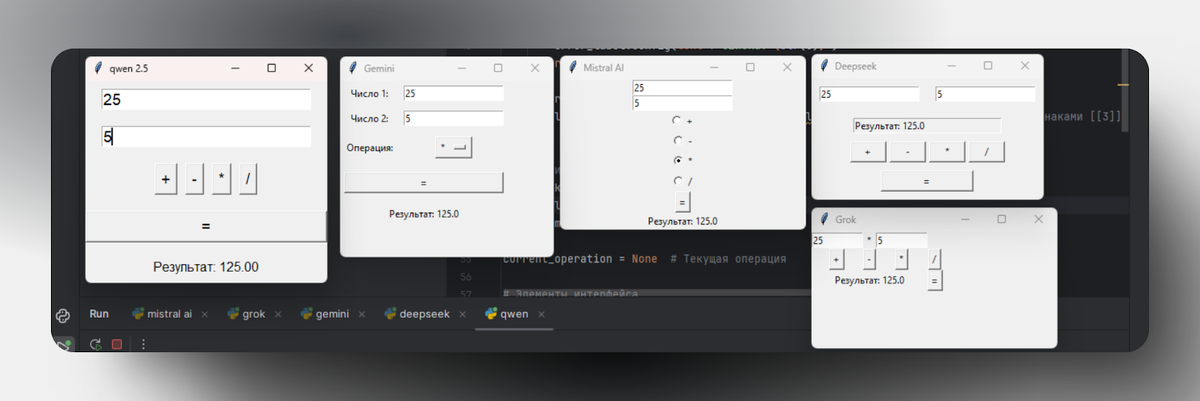Click the = button in Deepseek window
Image resolution: width=1200 pixels, height=401 pixels.
click(927, 181)
